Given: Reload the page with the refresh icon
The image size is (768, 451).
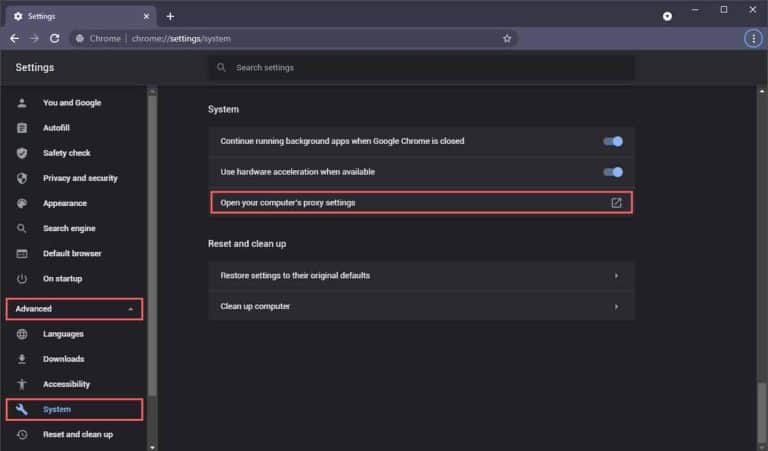Looking at the screenshot, I should click(56, 38).
